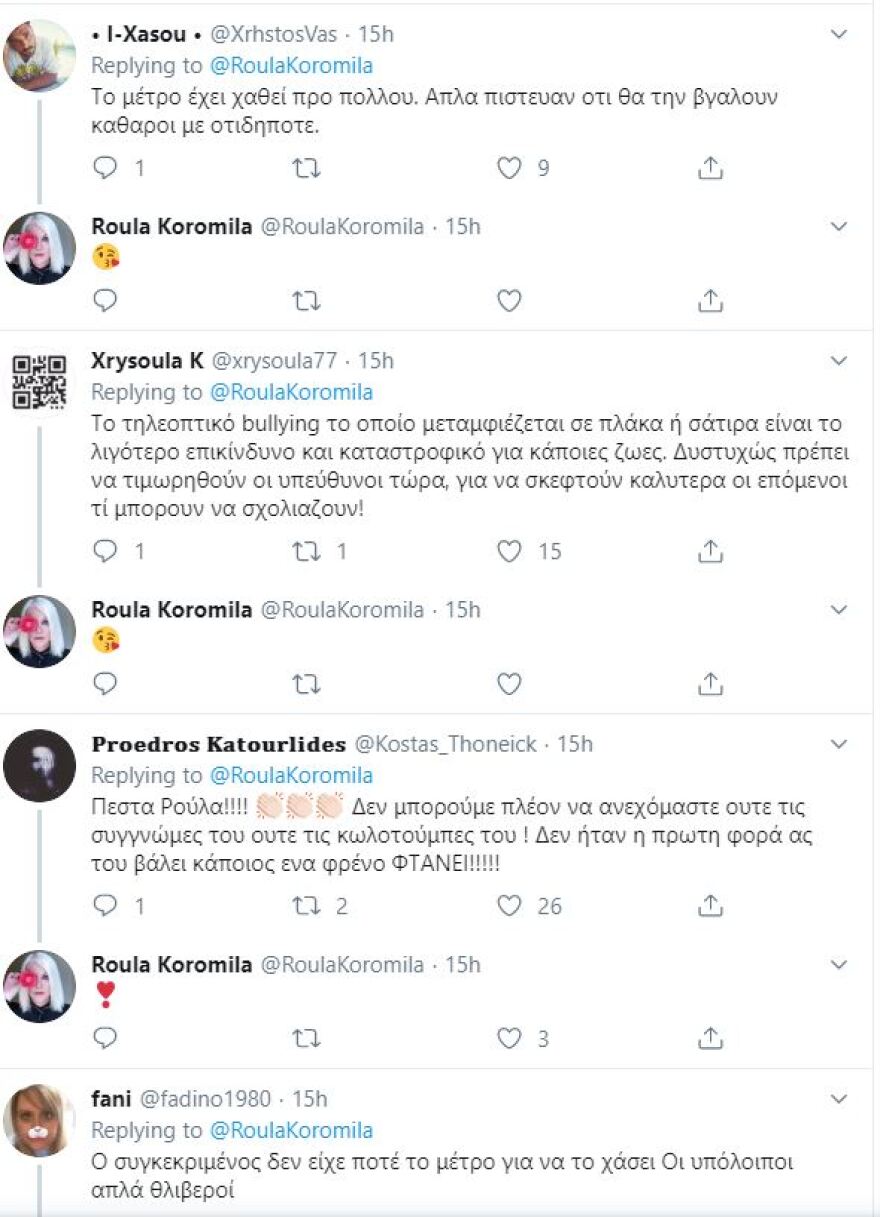880x1217 pixels.
Task: Undo retweet on Proedros Katourlides' tweet
Action: pos(306,906)
